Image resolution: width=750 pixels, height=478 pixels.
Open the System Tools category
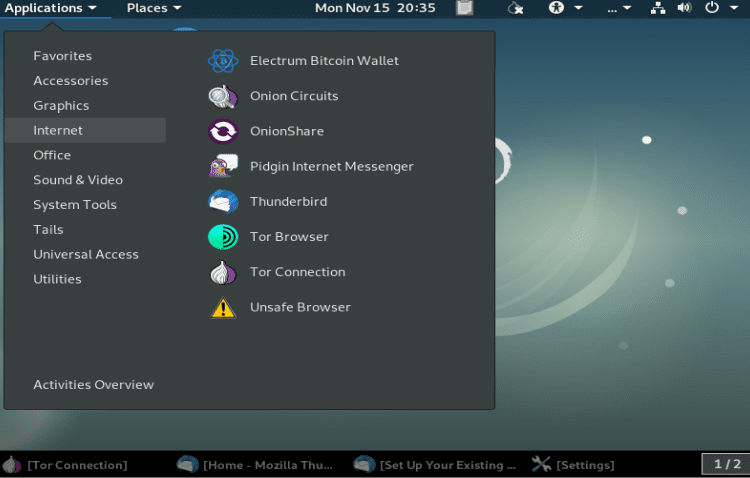pos(85,205)
